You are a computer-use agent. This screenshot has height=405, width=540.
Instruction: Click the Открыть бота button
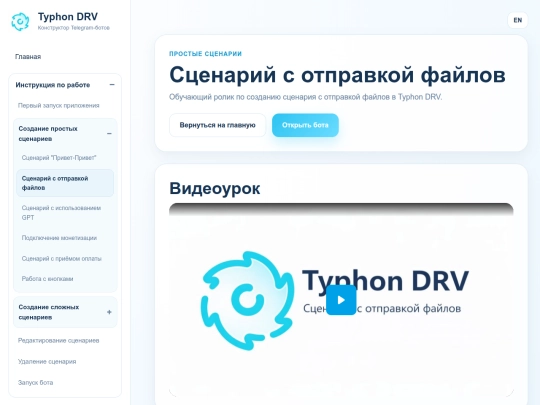305,125
